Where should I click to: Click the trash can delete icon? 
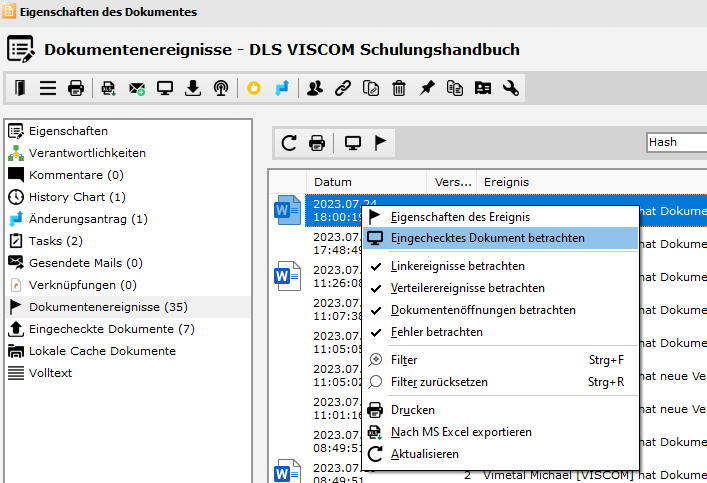point(399,87)
